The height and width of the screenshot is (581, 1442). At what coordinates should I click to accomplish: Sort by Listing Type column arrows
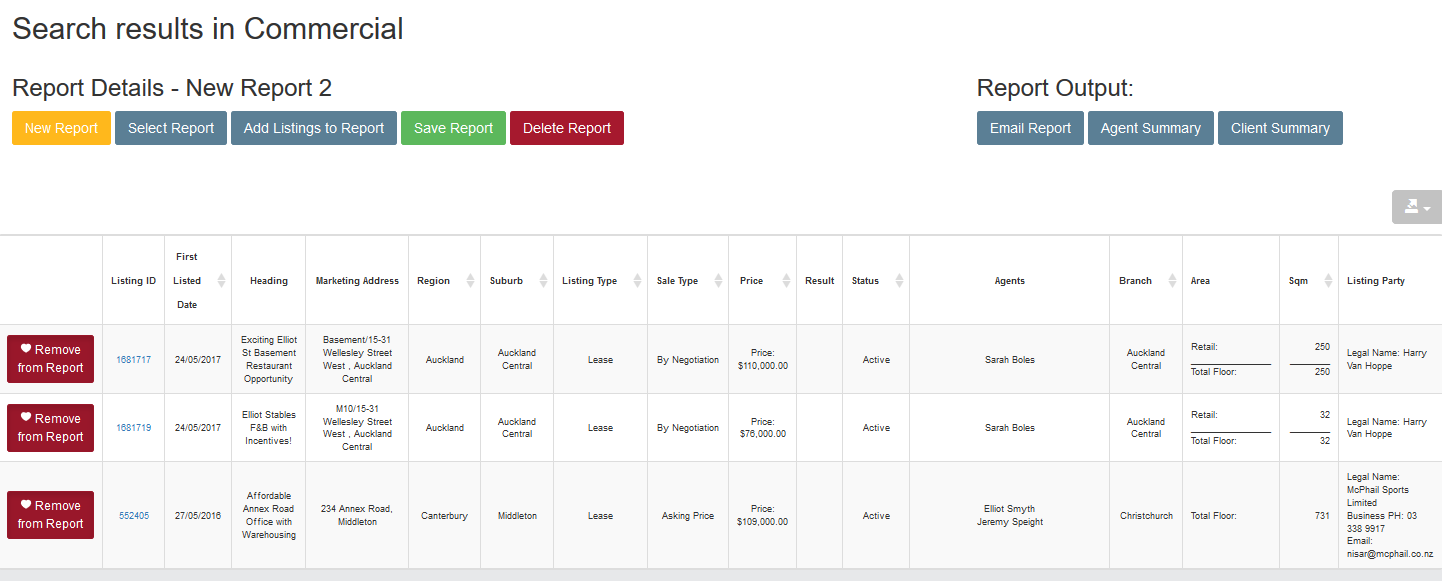(637, 281)
